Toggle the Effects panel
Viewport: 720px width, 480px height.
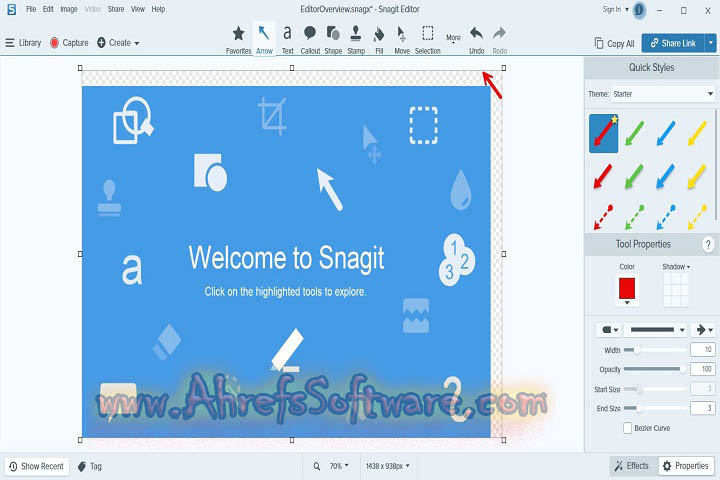tap(630, 466)
